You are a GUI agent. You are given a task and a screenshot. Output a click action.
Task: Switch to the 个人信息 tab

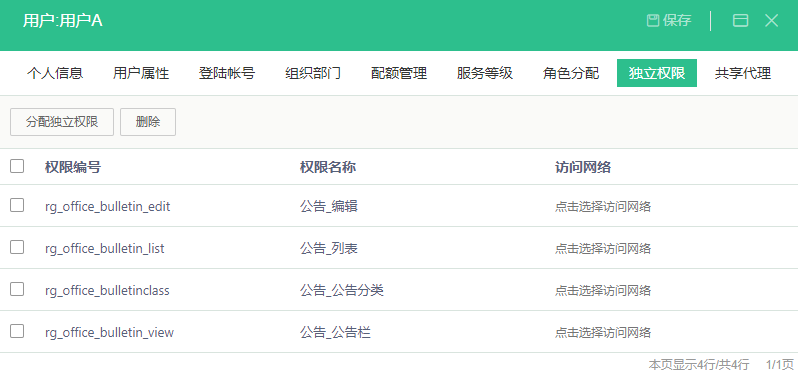pyautogui.click(x=55, y=73)
